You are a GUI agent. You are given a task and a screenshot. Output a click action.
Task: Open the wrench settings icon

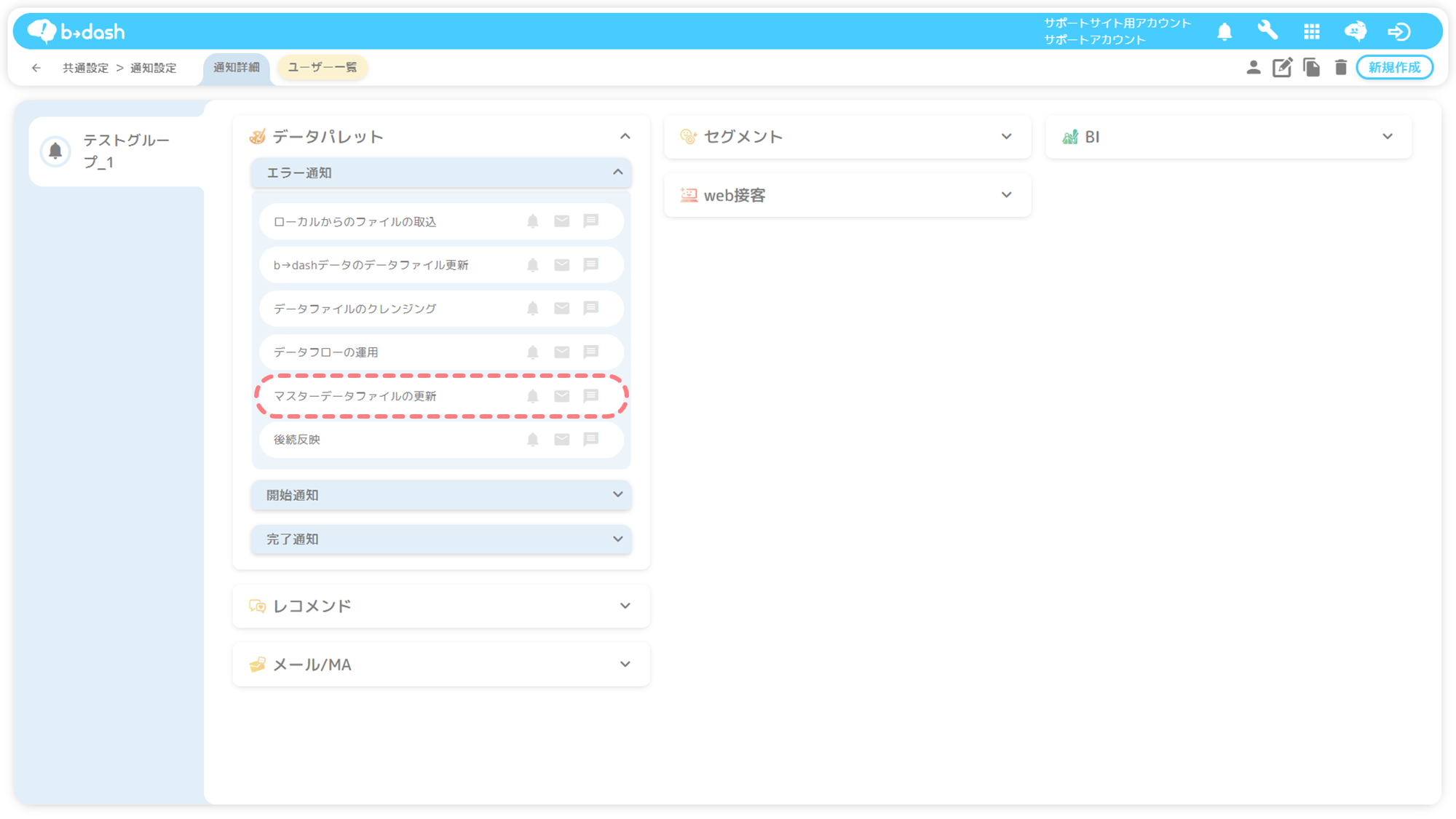pos(1267,31)
